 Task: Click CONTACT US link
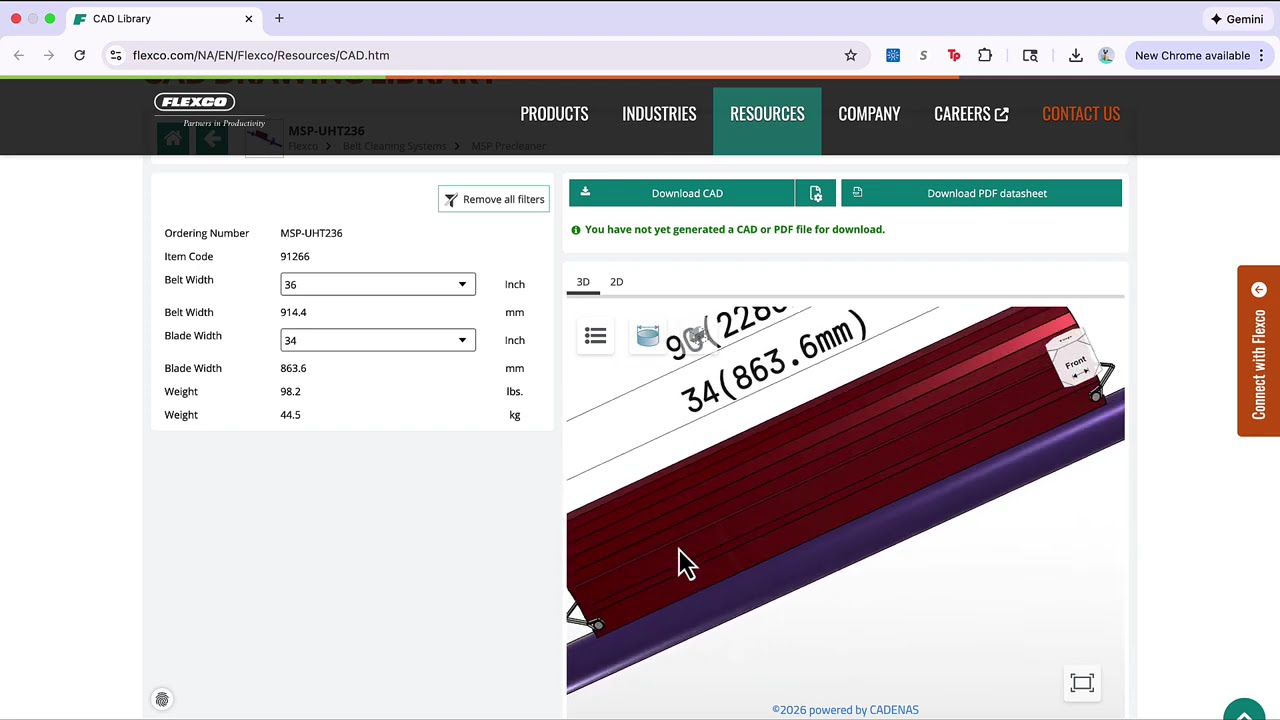1081,114
